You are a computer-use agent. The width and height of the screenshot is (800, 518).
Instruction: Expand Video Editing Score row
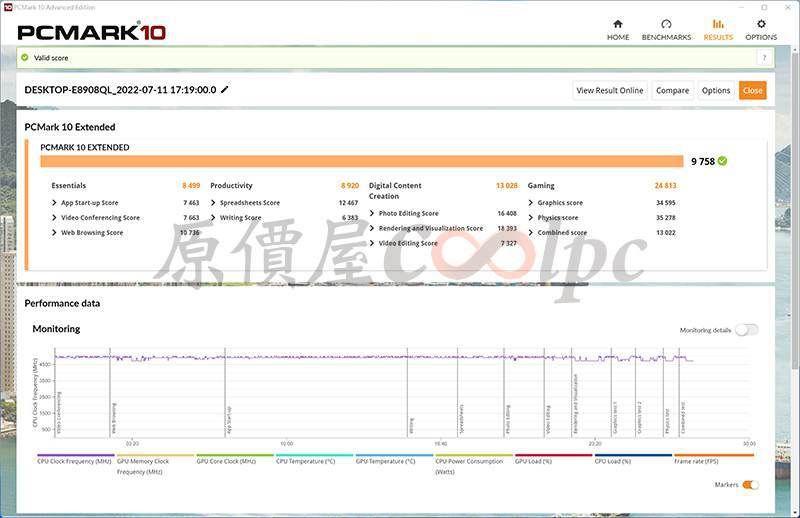point(371,243)
